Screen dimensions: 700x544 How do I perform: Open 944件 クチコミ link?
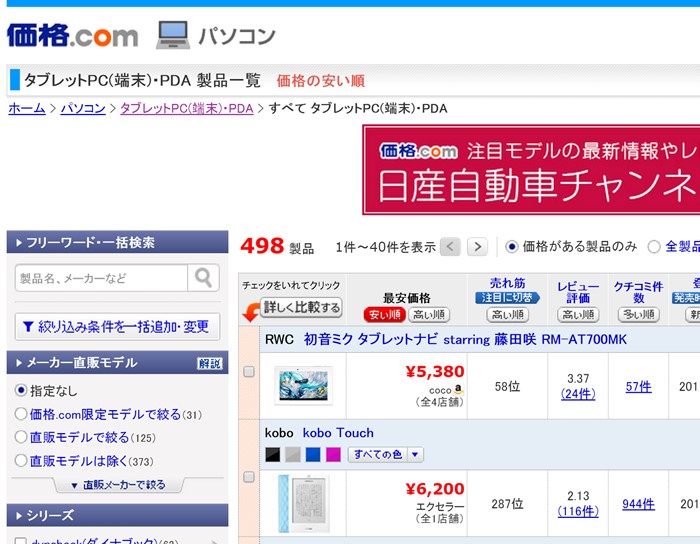click(x=638, y=504)
